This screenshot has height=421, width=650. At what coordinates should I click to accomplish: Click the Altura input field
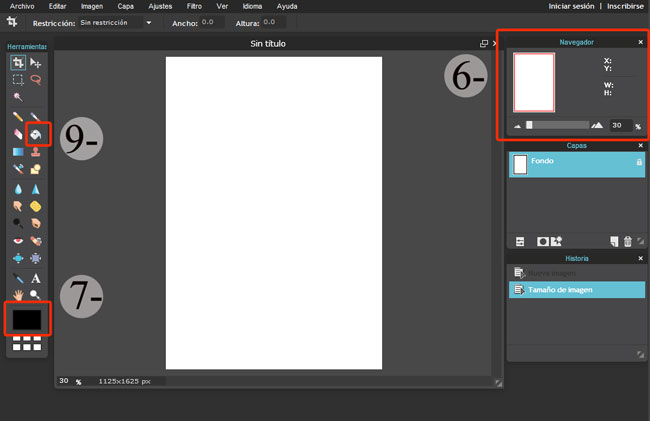pos(274,22)
